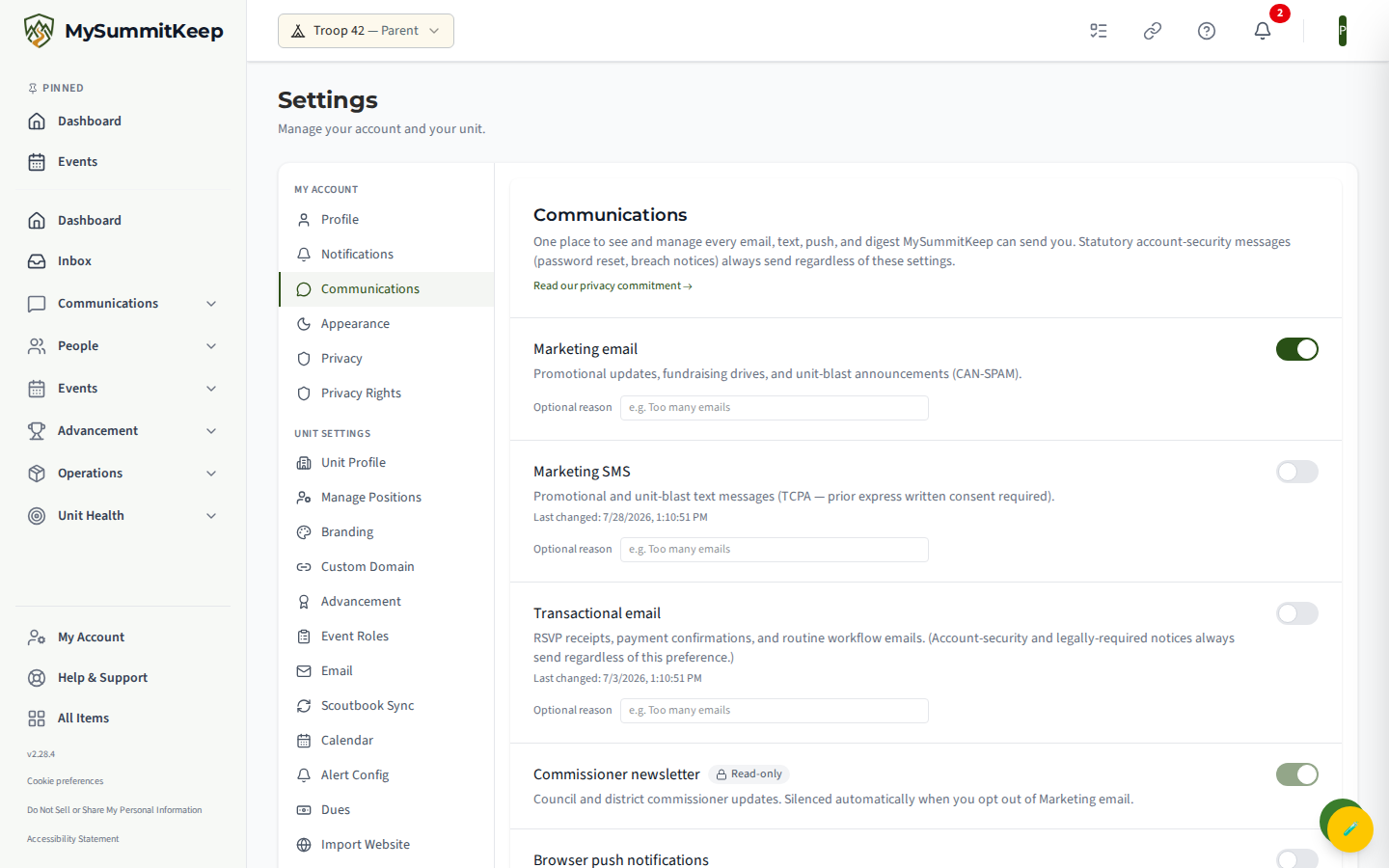Focus Marketing SMS optional reason field
Image resolution: width=1389 pixels, height=868 pixels.
click(x=775, y=550)
